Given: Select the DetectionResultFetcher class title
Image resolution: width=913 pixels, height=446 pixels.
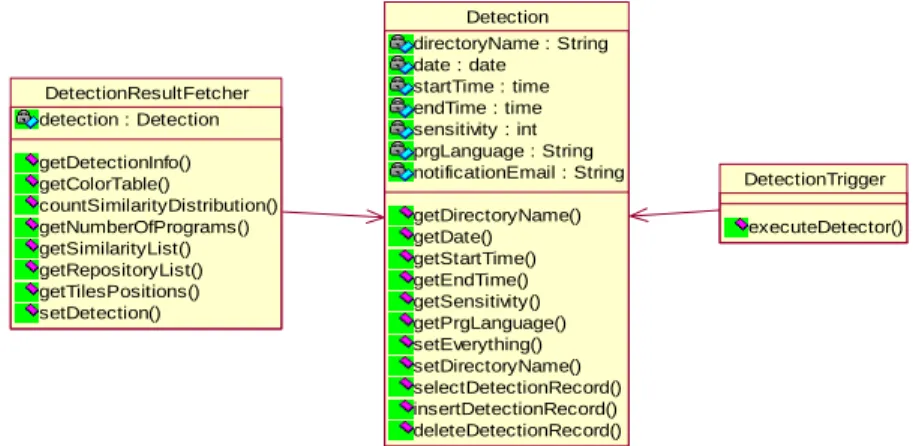Looking at the screenshot, I should pyautogui.click(x=147, y=93).
